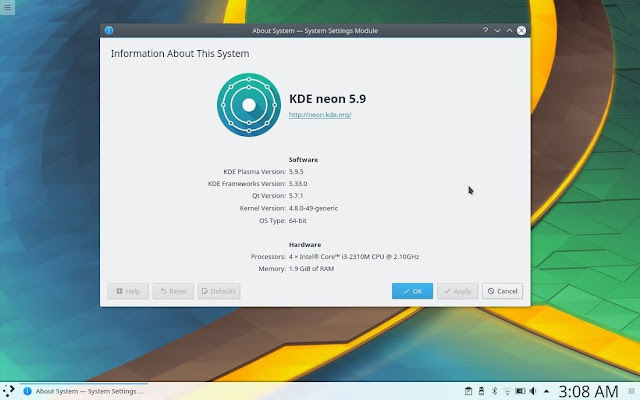The height and width of the screenshot is (400, 640).
Task: Click the KDE neon circular logo
Action: coord(249,105)
